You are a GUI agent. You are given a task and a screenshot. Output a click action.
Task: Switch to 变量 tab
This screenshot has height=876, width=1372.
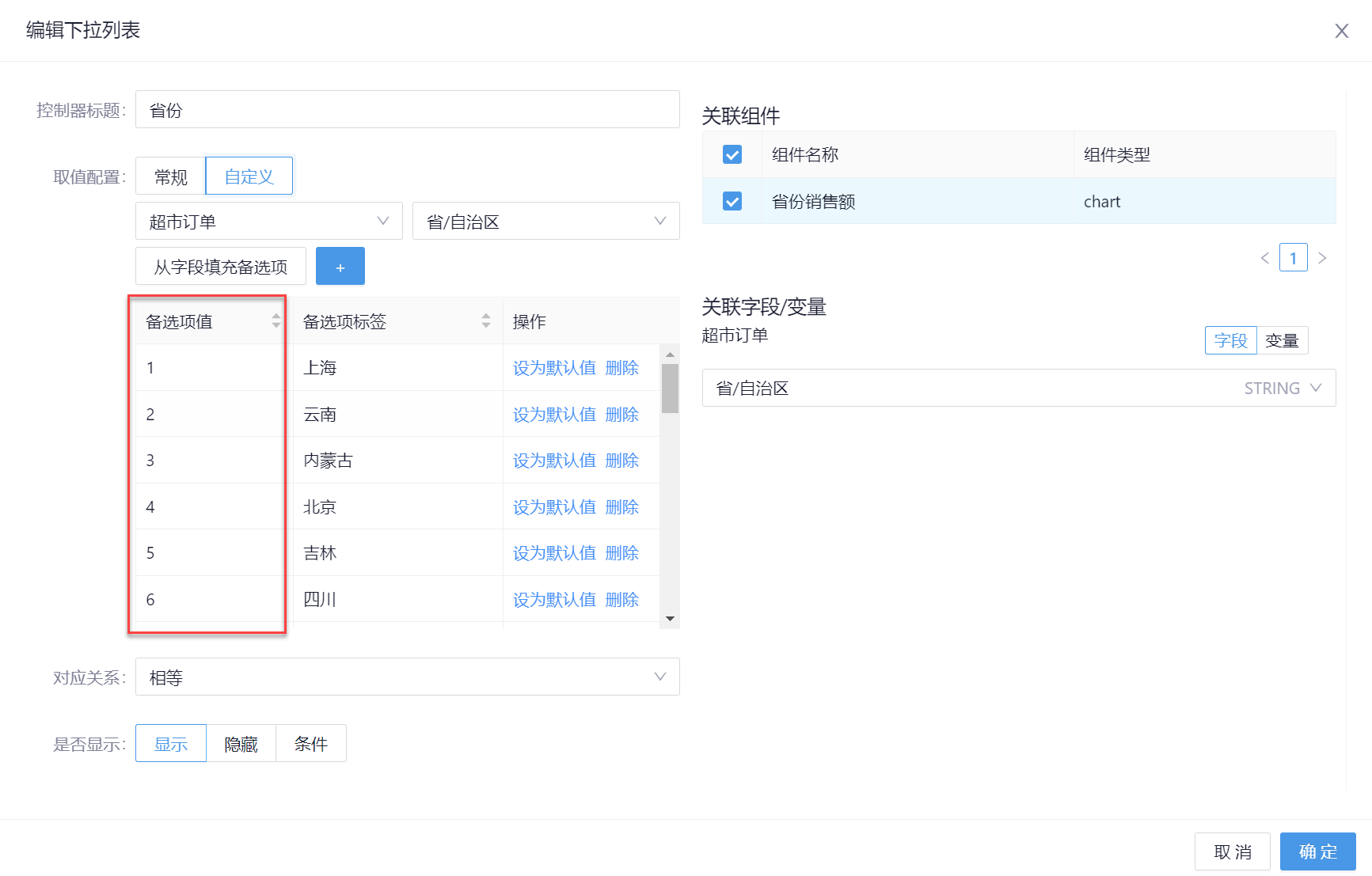pyautogui.click(x=1283, y=340)
